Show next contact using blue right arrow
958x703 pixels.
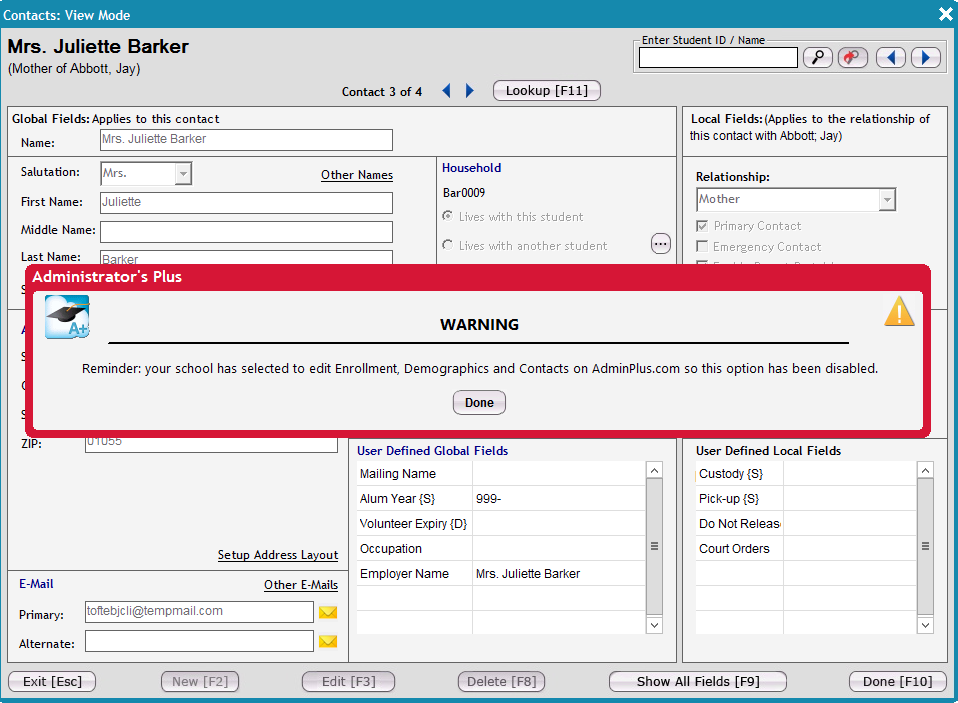click(x=469, y=90)
